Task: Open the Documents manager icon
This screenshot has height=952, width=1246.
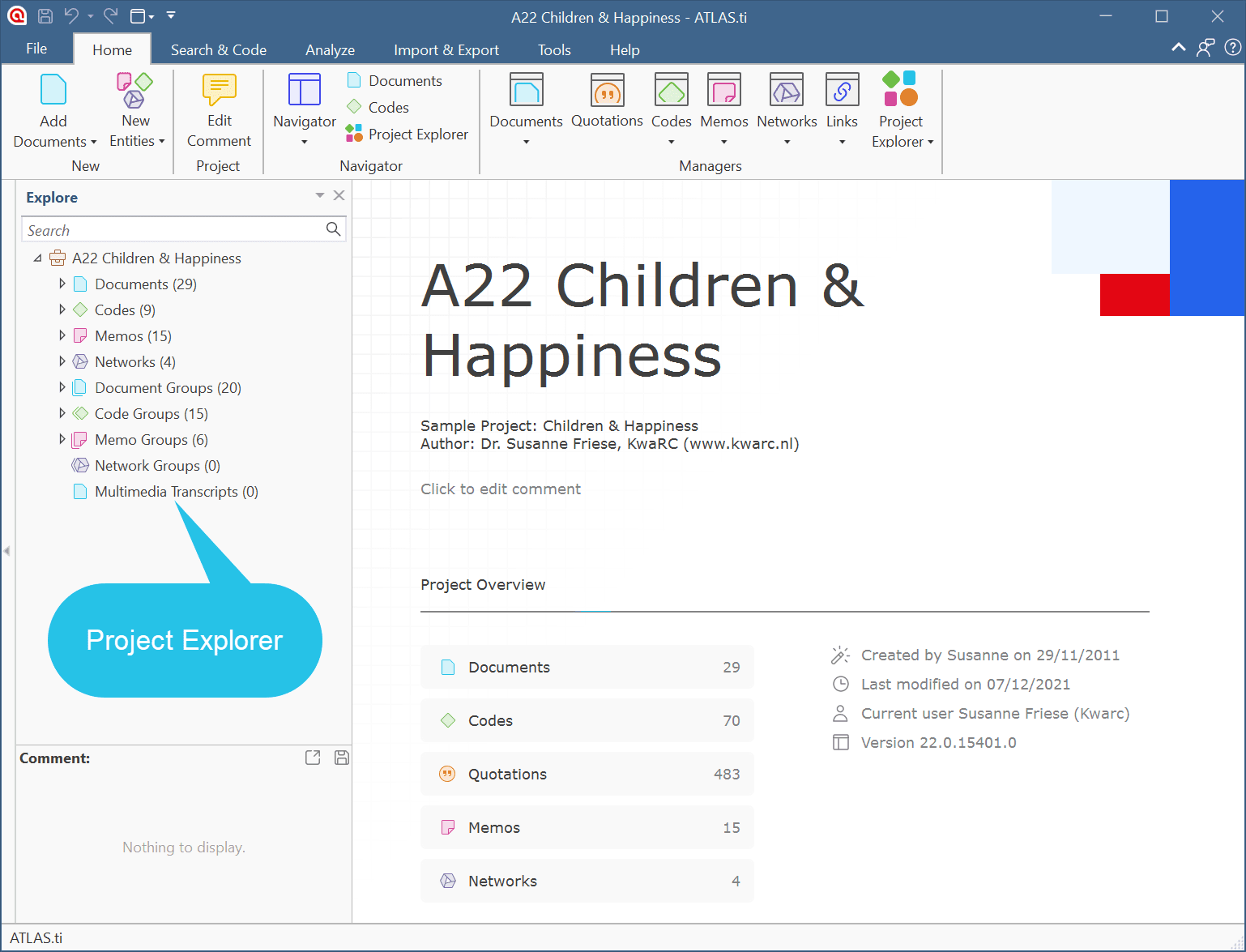Action: [526, 89]
